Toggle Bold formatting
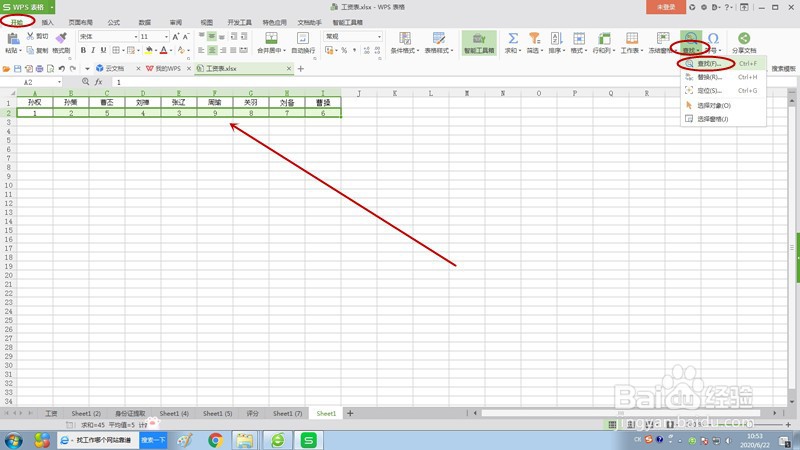 [83, 50]
